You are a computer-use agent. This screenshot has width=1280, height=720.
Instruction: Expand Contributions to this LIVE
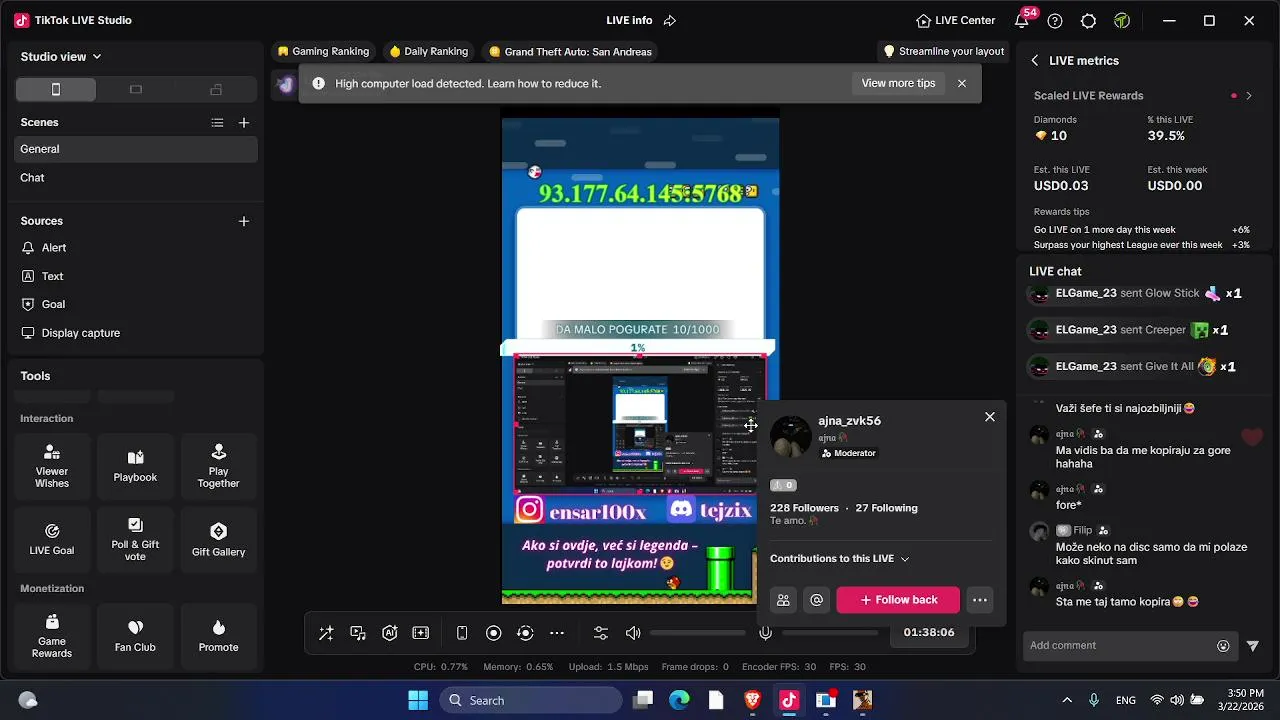[x=840, y=559]
